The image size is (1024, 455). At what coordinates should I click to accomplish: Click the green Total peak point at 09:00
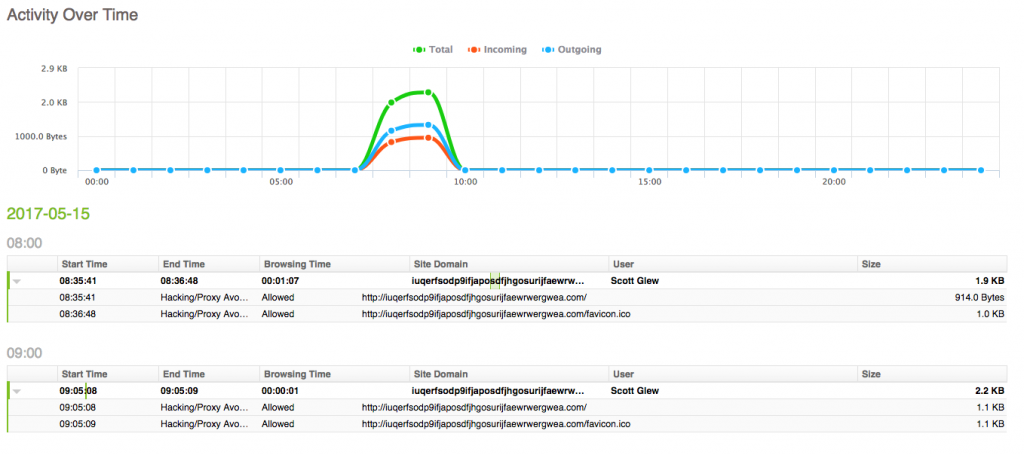pyautogui.click(x=428, y=93)
